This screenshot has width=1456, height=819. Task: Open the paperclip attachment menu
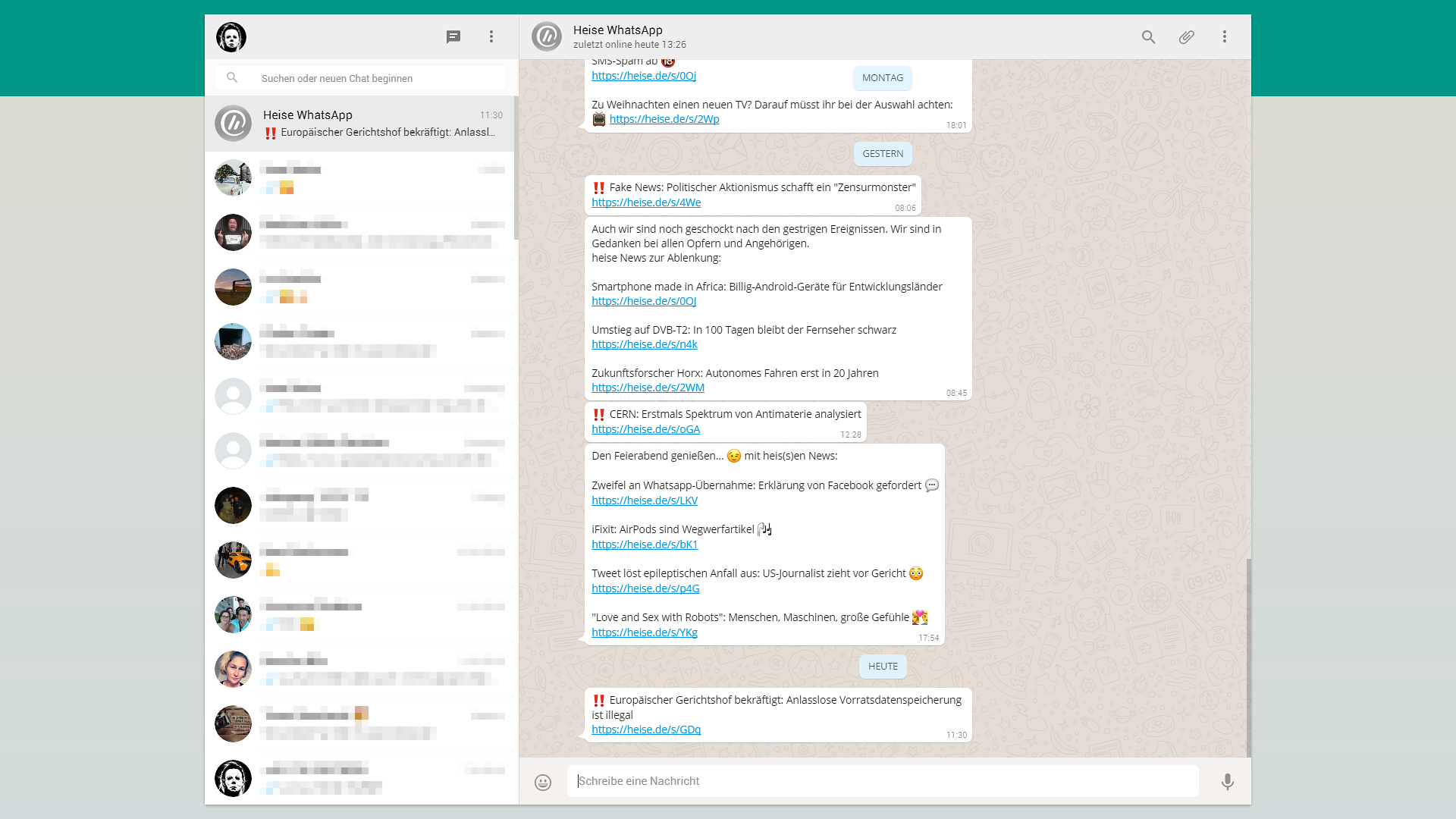1187,36
